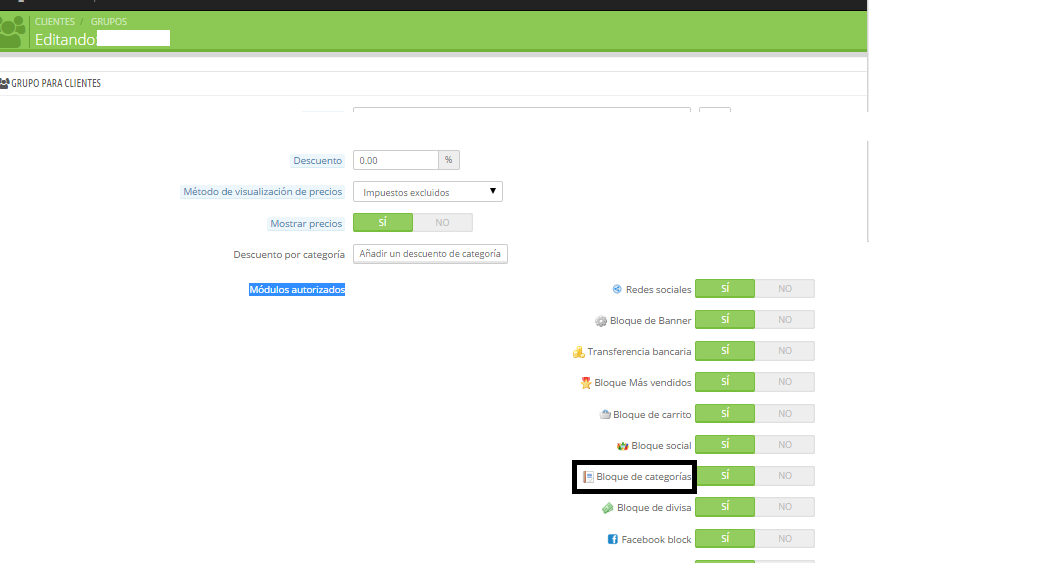Open the Método de visualización de precios dropdown
The height and width of the screenshot is (563, 1045).
point(428,192)
